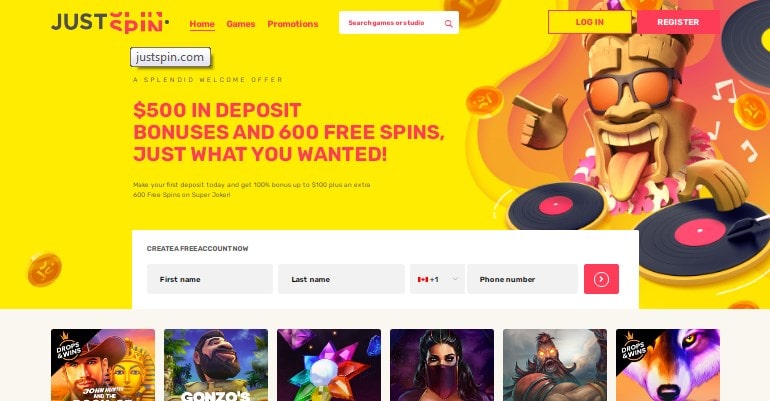770x401 pixels.
Task: Click the Drops & Wins badge on John Hunter
Action: [x=69, y=347]
